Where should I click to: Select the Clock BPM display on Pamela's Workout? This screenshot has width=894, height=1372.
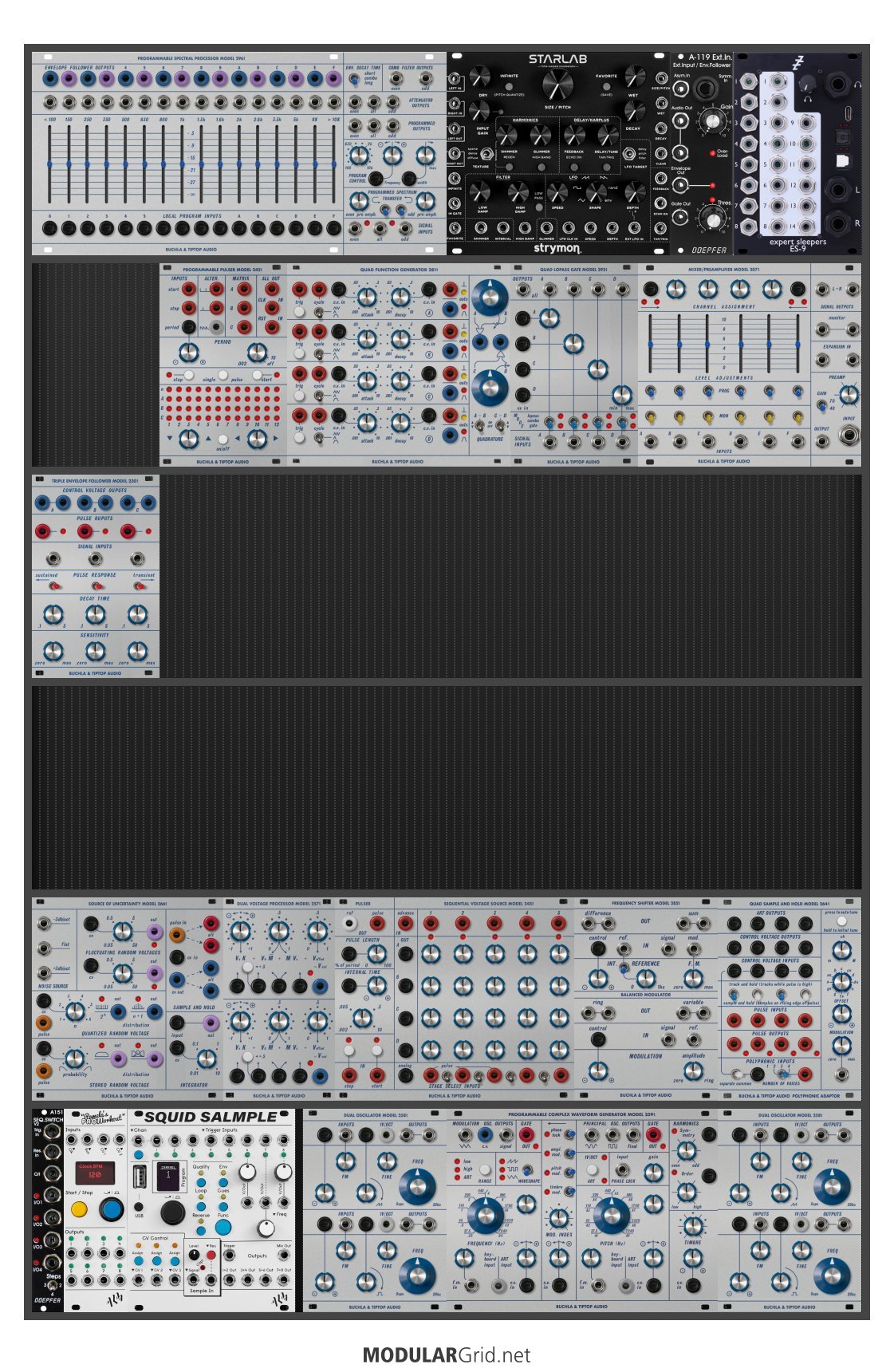tap(95, 1173)
